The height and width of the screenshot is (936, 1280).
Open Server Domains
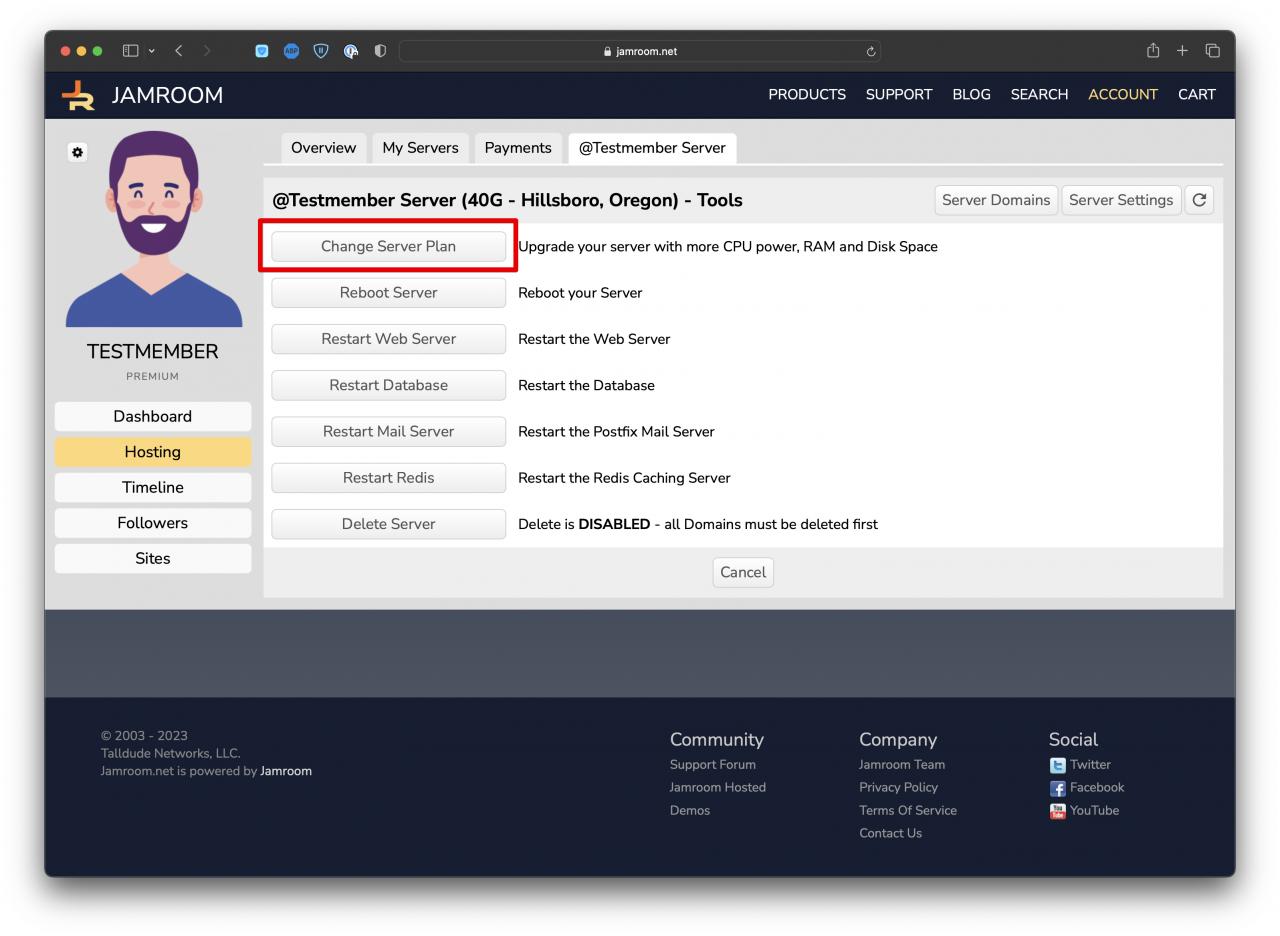pyautogui.click(x=995, y=200)
